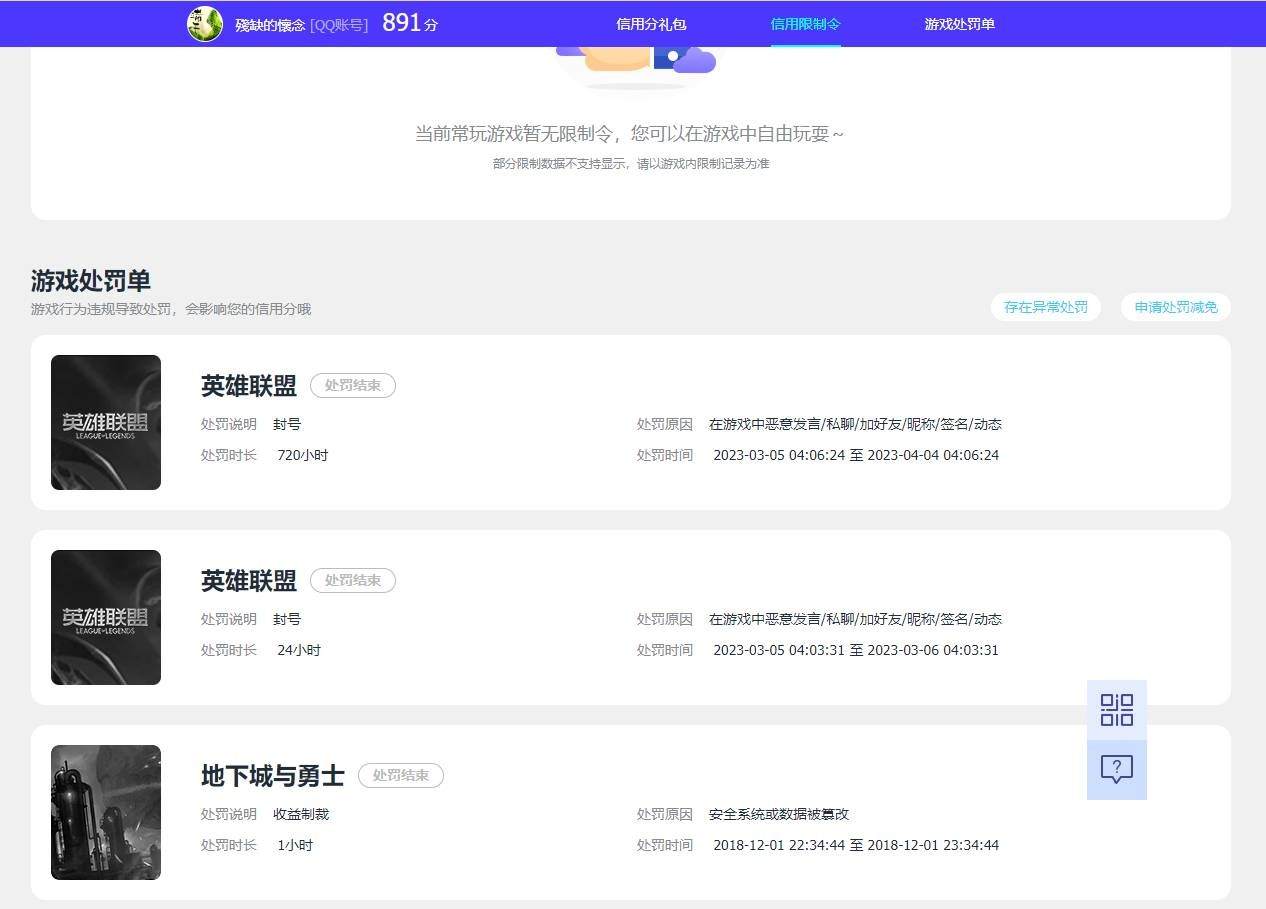
Task: Click the time range starting 2018-12-01 22:34:44
Action: (x=856, y=845)
